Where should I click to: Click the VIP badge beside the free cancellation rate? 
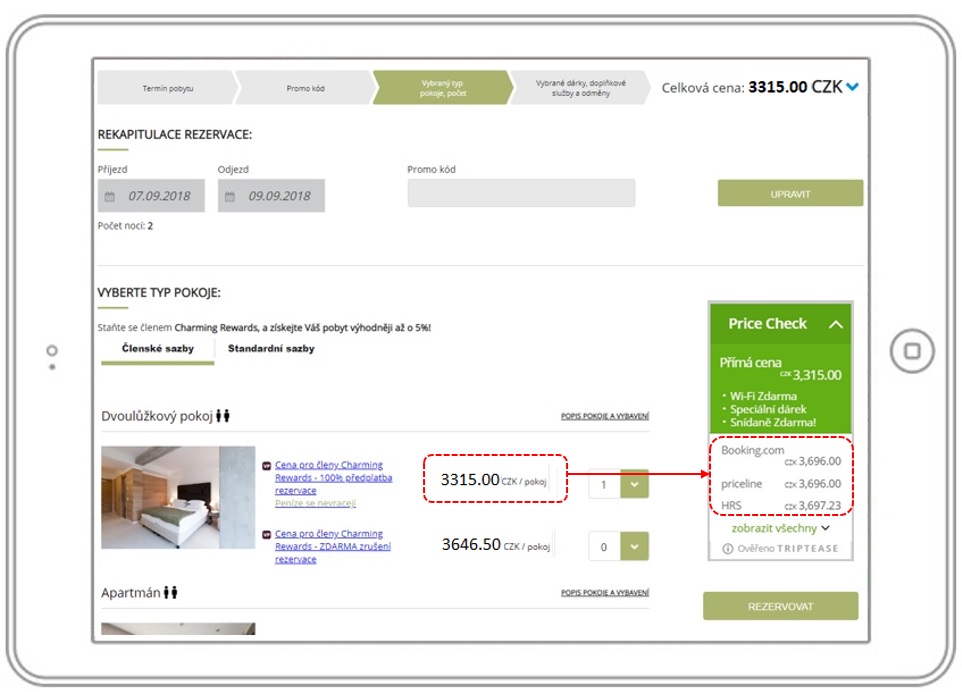tap(266, 535)
